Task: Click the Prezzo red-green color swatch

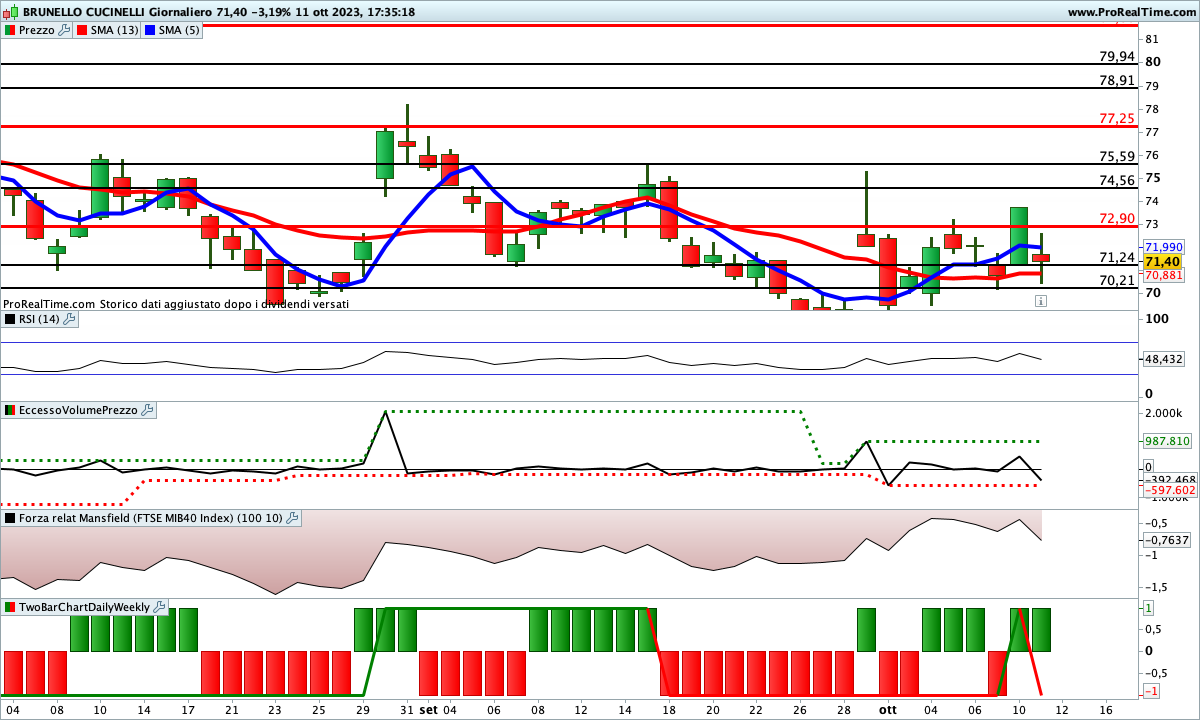Action: point(10,30)
